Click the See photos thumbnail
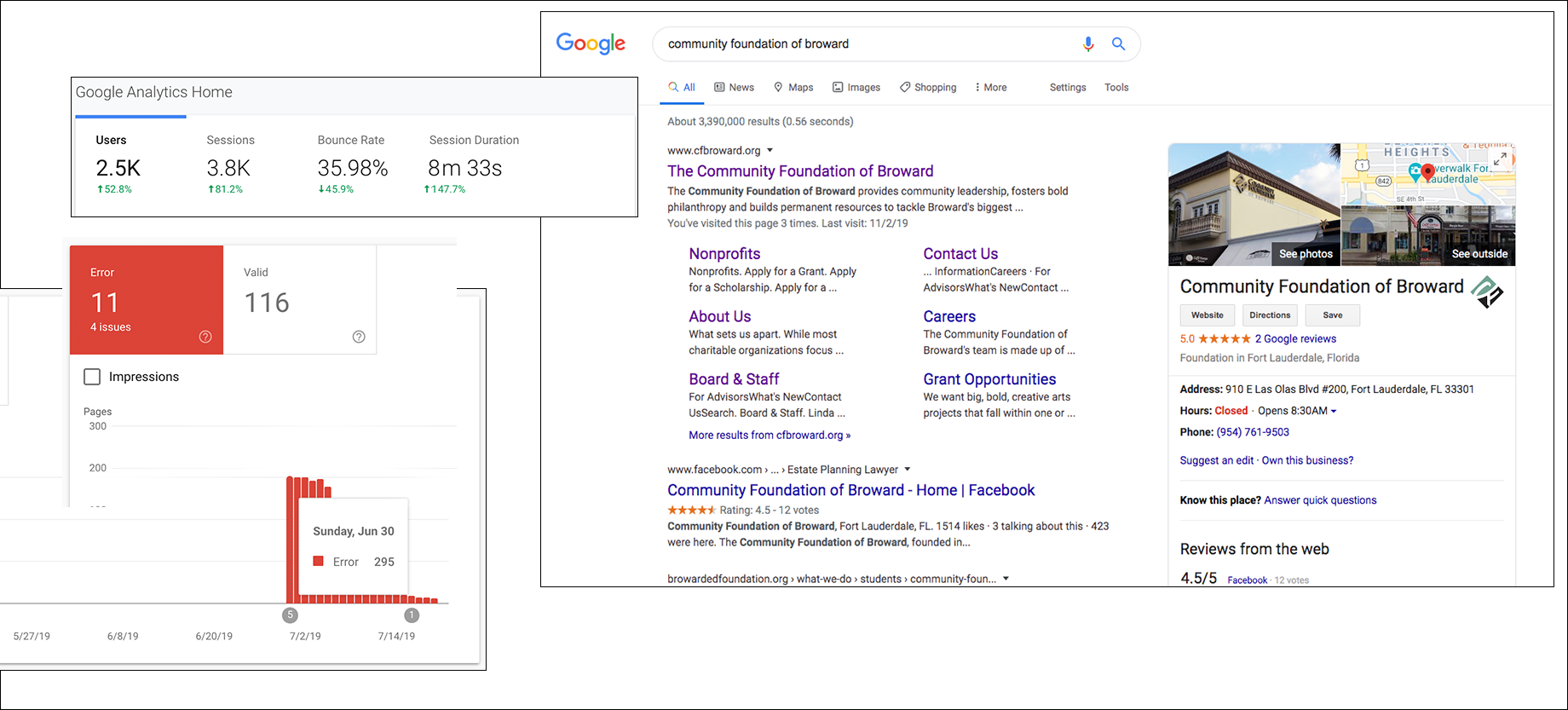This screenshot has height=710, width=1568. (1254, 205)
